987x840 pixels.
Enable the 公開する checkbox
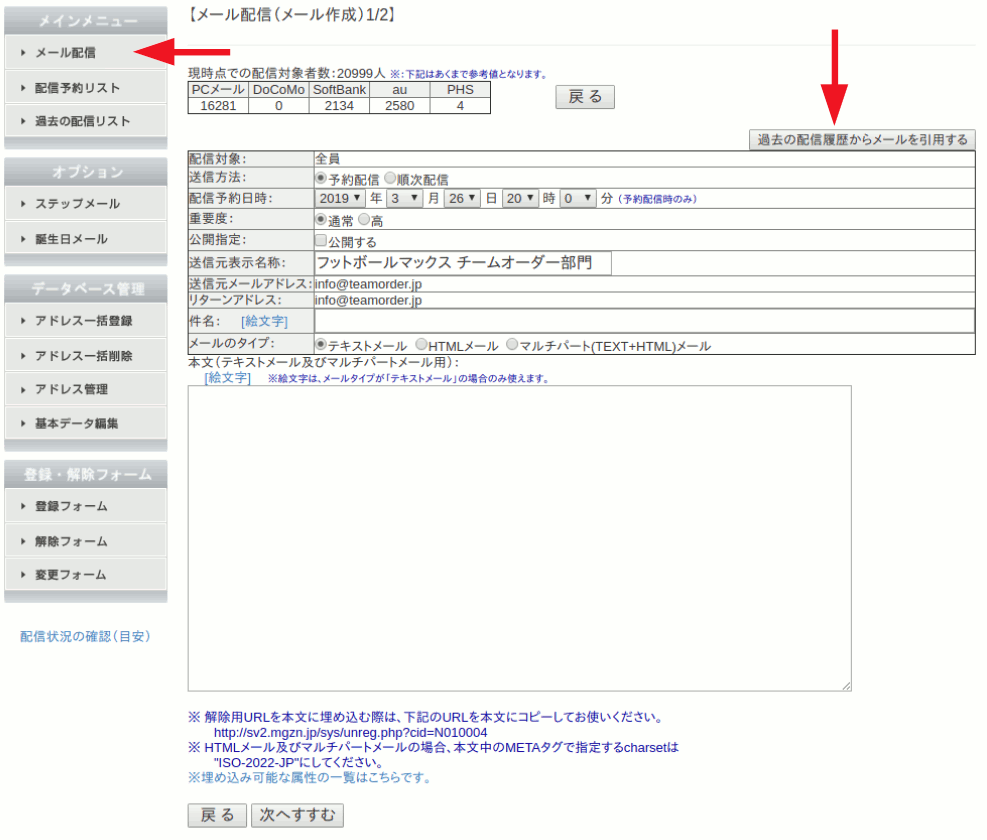[x=321, y=241]
